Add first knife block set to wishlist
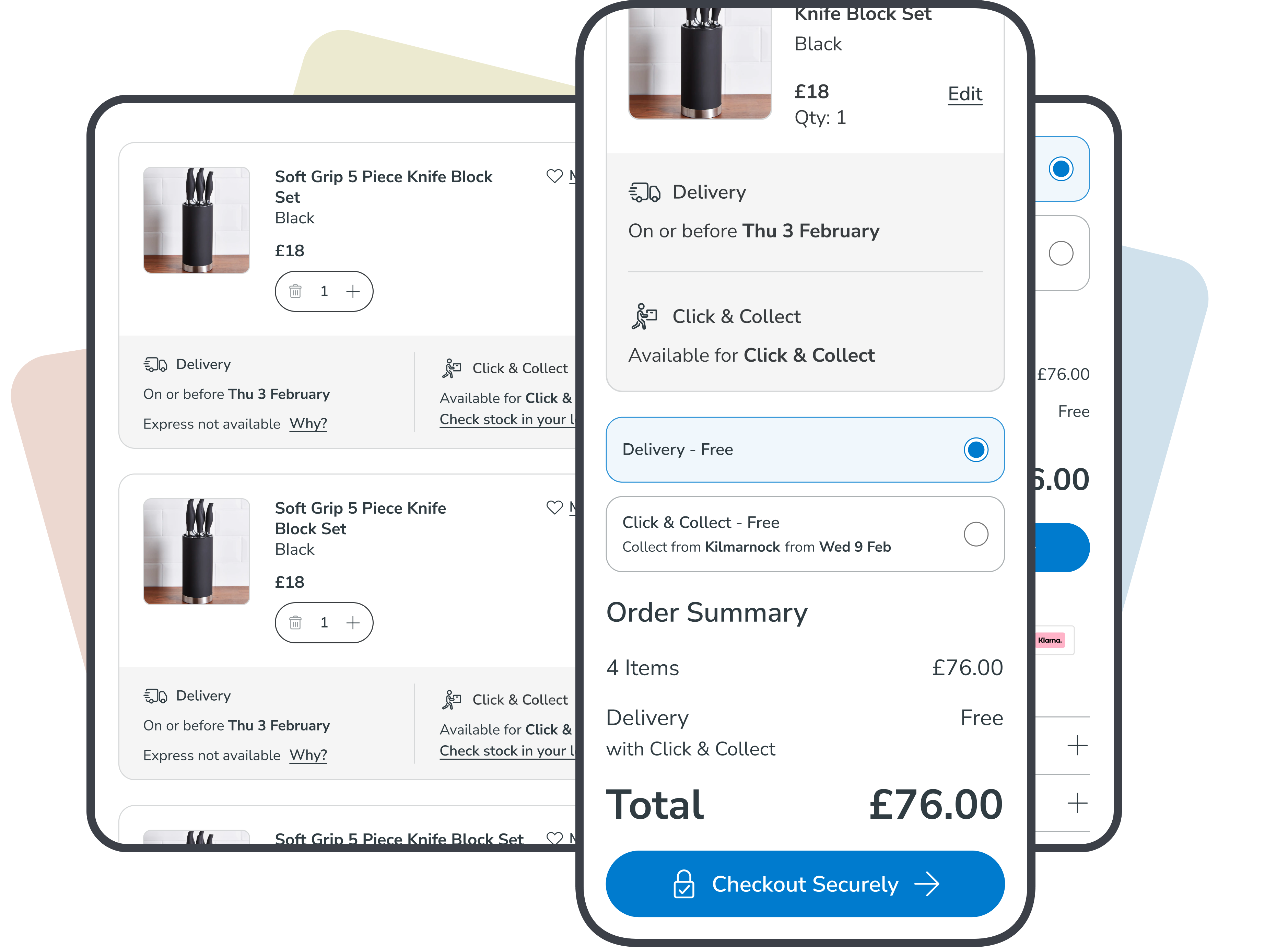This screenshot has height=947, width=1288. pos(554,176)
